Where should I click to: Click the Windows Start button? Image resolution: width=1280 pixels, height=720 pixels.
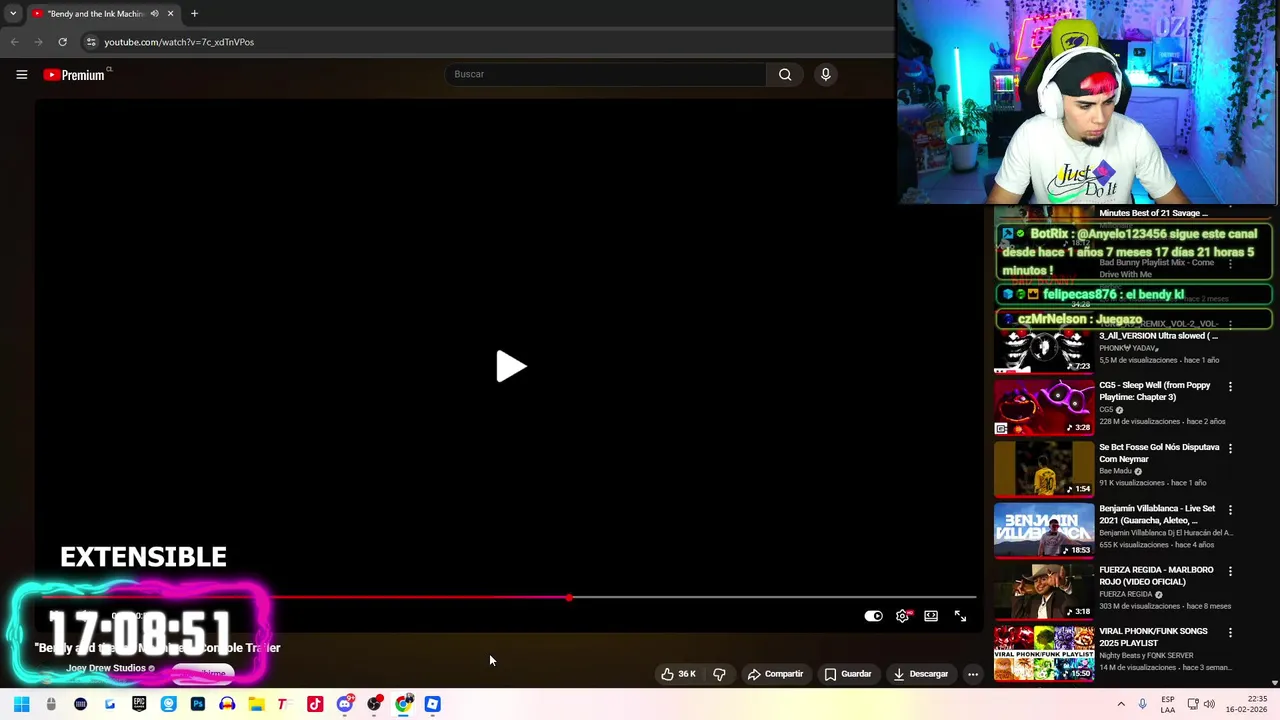21,704
